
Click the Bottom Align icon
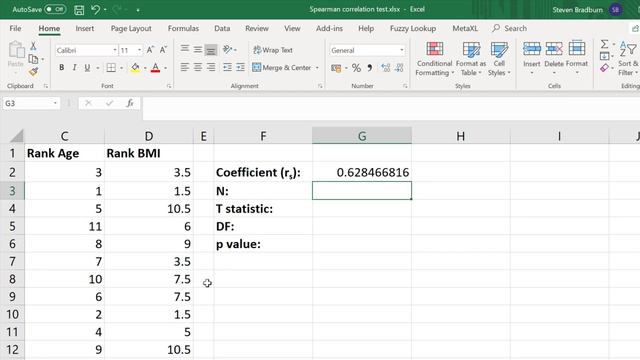tap(211, 50)
